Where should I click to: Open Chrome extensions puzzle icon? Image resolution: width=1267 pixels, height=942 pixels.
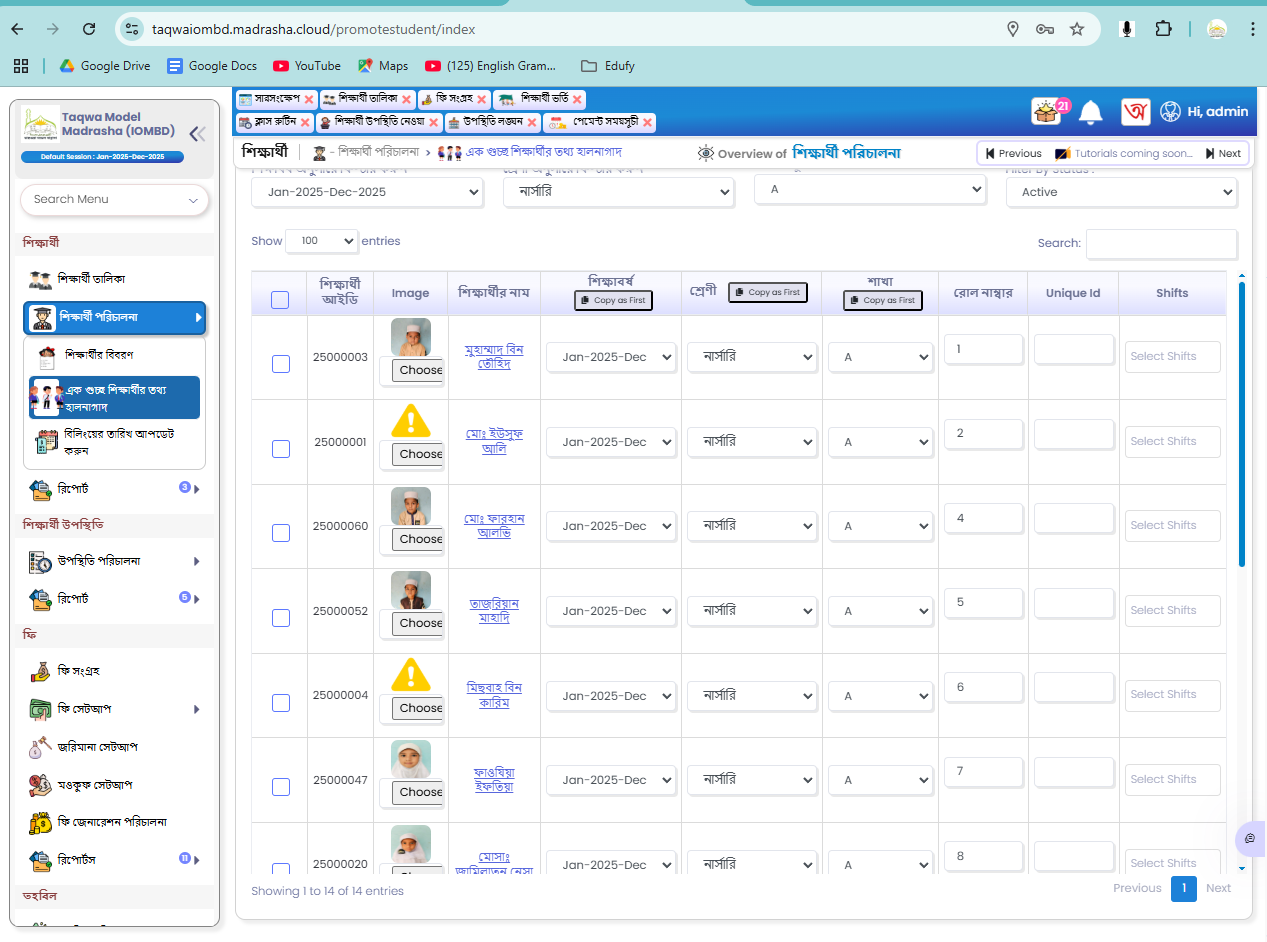[x=1162, y=29]
